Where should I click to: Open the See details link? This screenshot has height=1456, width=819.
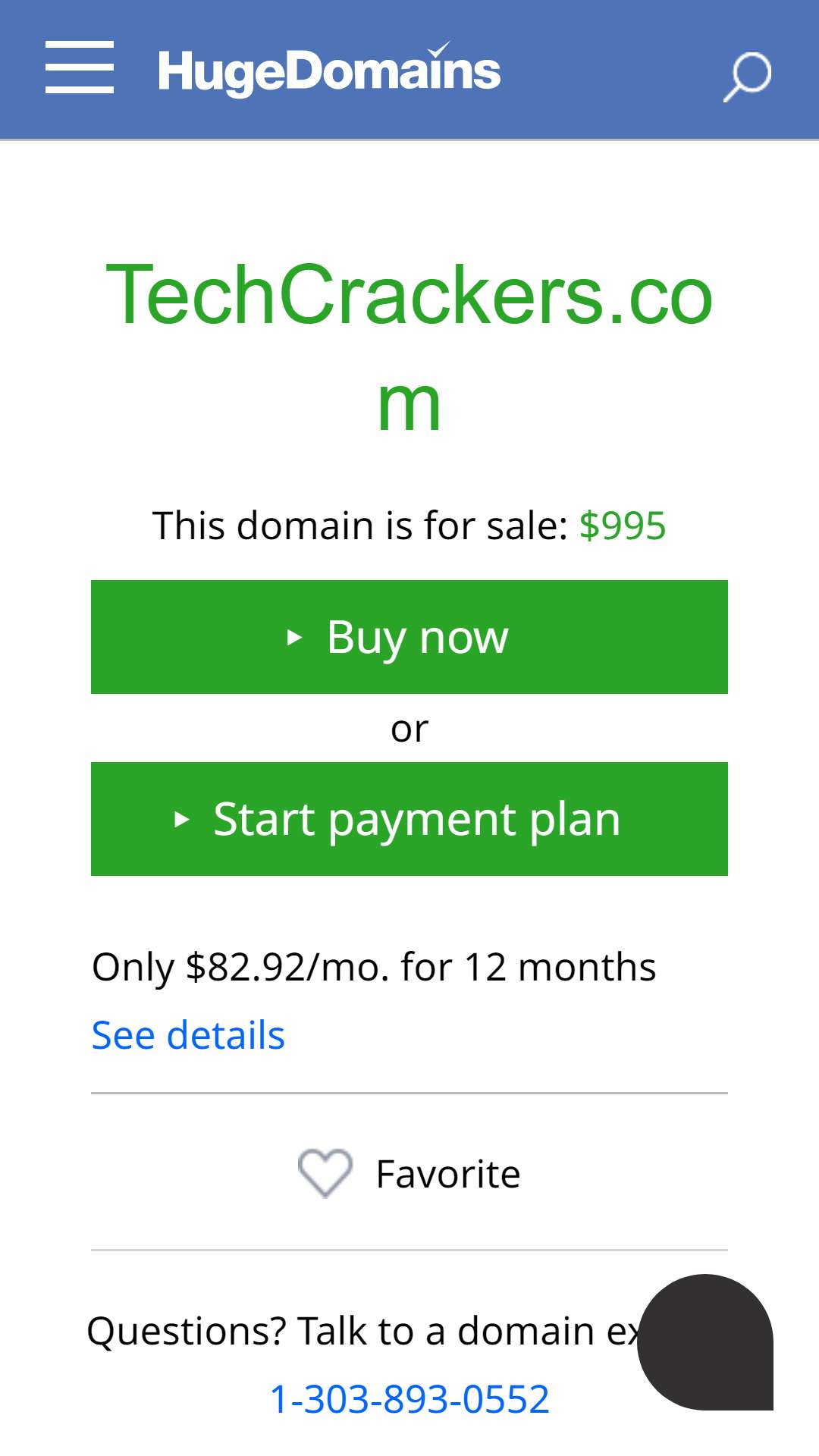click(188, 1035)
